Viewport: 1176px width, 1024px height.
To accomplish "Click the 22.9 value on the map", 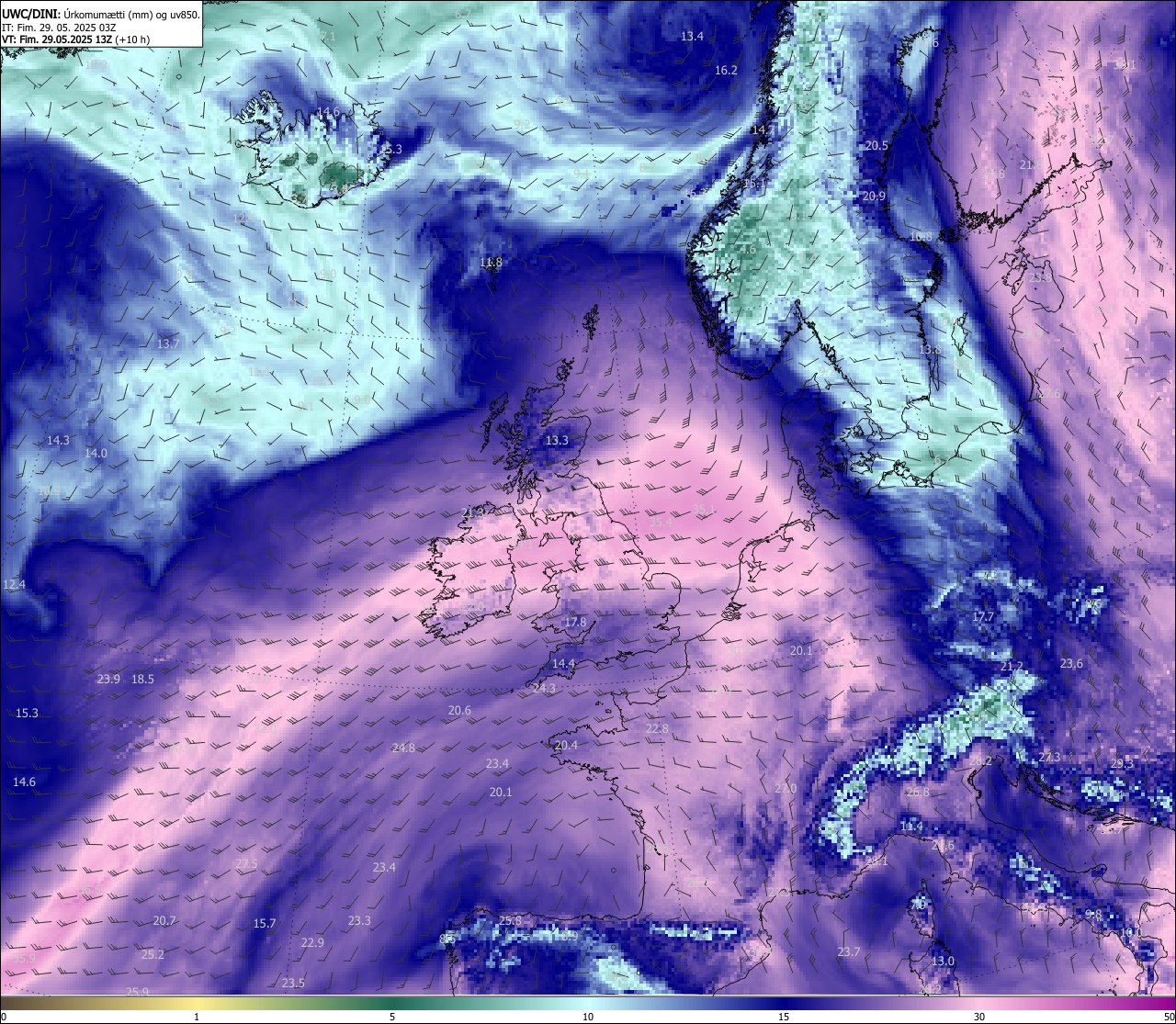I will tap(312, 942).
